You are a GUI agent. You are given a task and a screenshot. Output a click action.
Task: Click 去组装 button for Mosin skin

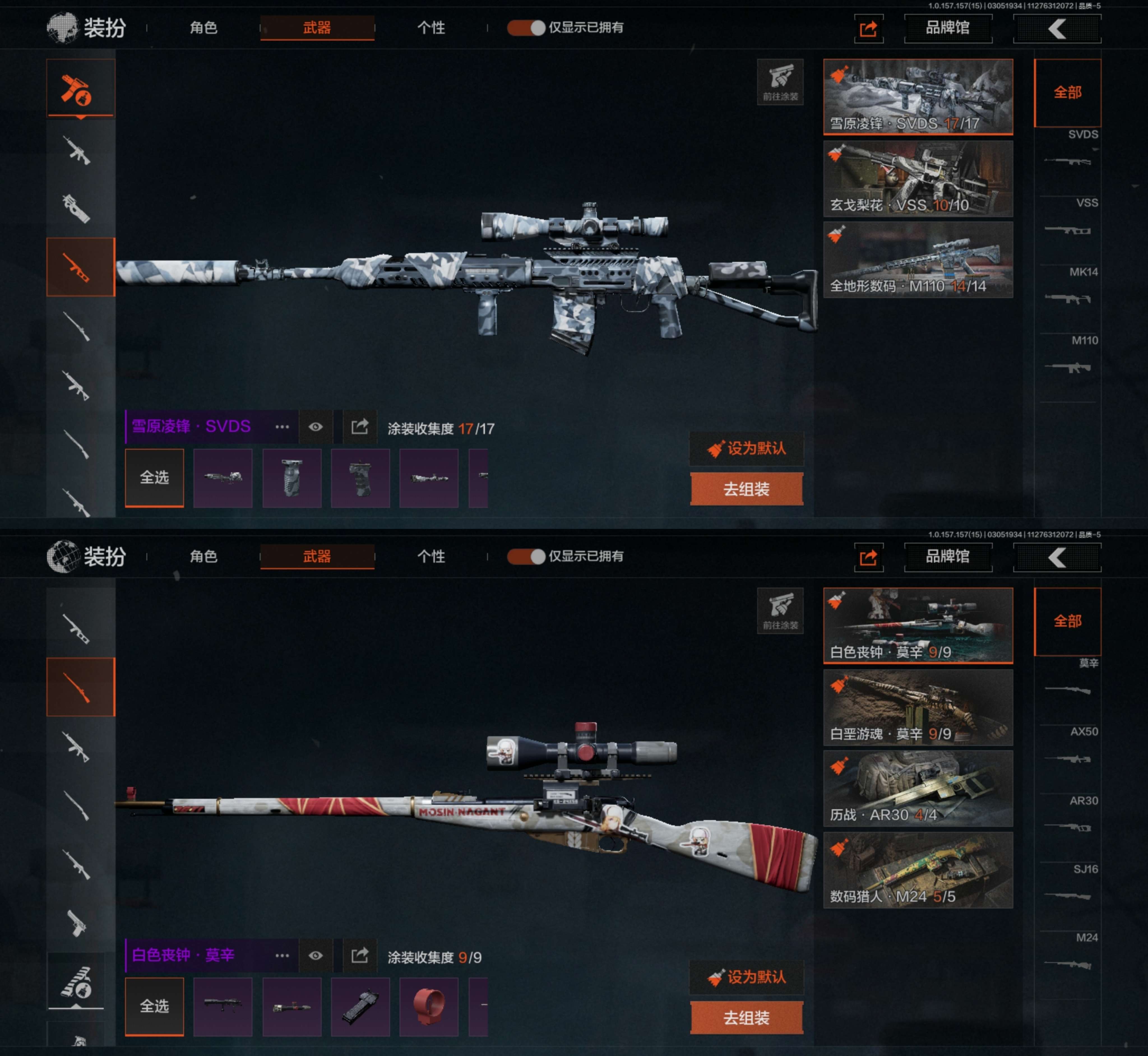(x=746, y=1018)
